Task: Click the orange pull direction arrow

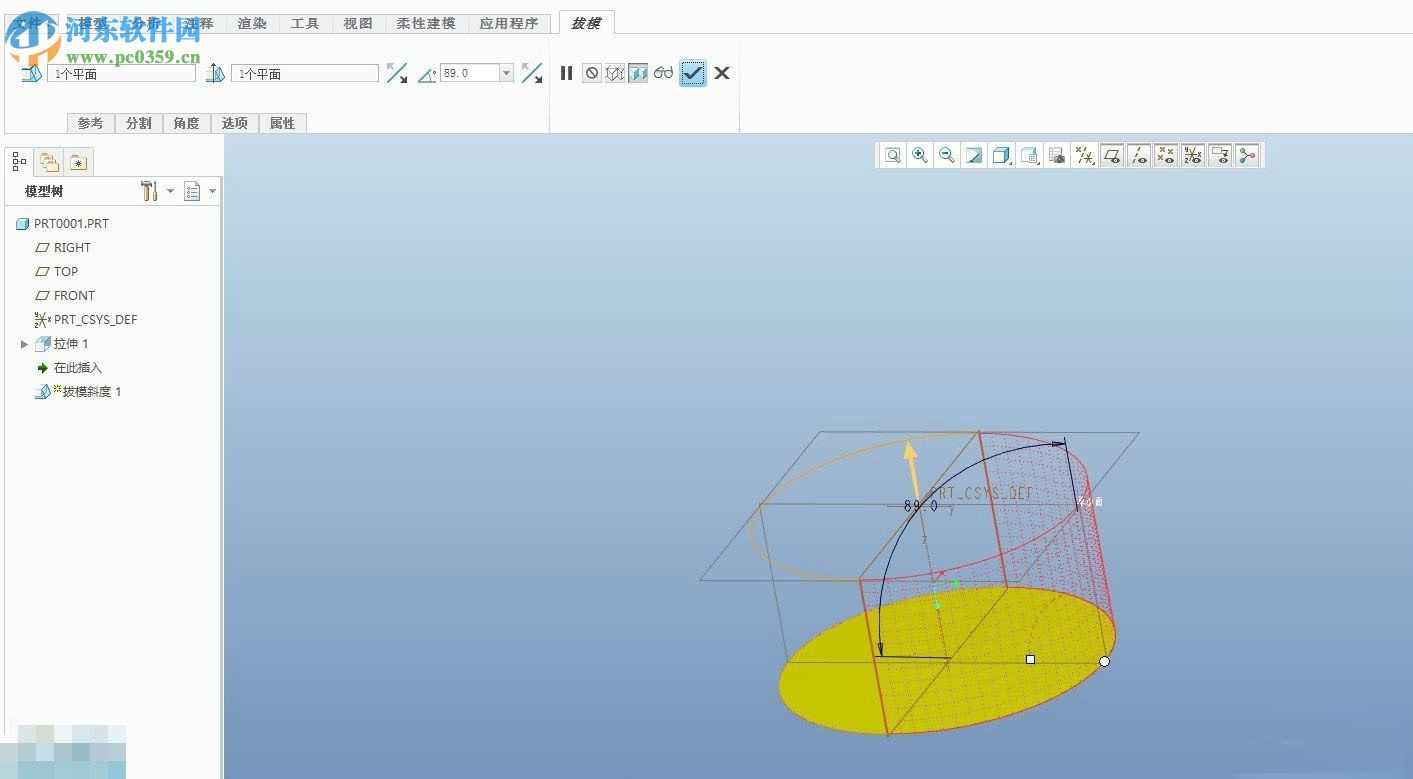Action: (912, 469)
